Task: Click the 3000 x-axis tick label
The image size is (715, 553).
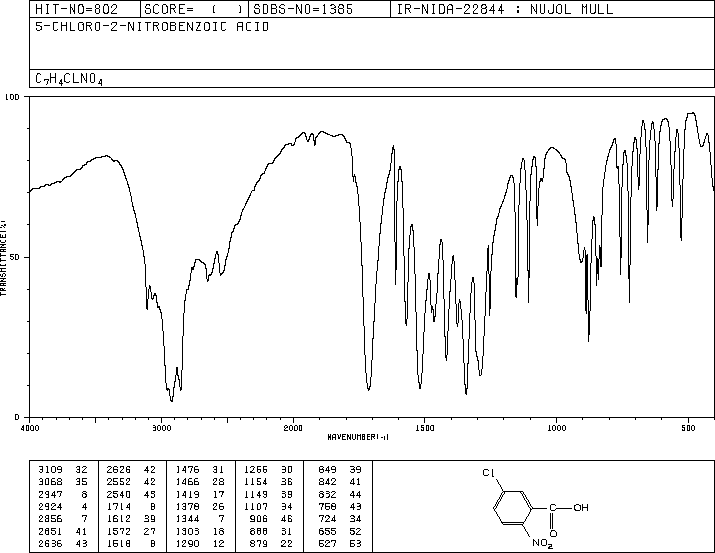Action: coord(161,428)
